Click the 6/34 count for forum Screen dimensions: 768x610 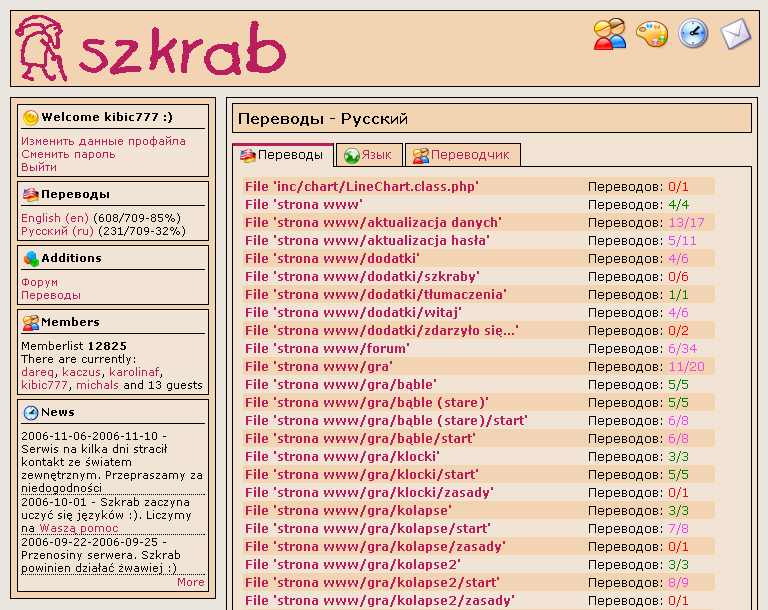[682, 349]
